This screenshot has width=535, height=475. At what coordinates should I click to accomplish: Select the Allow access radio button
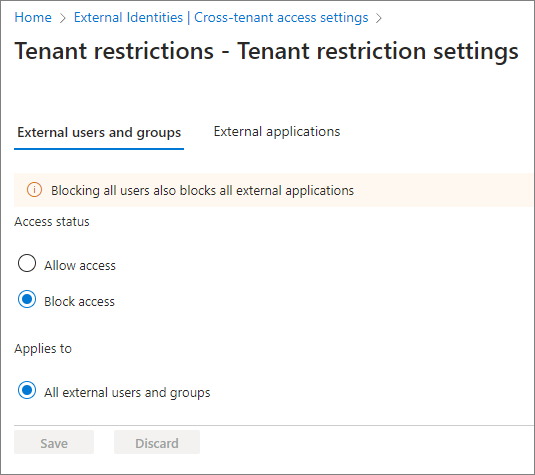[x=27, y=263]
